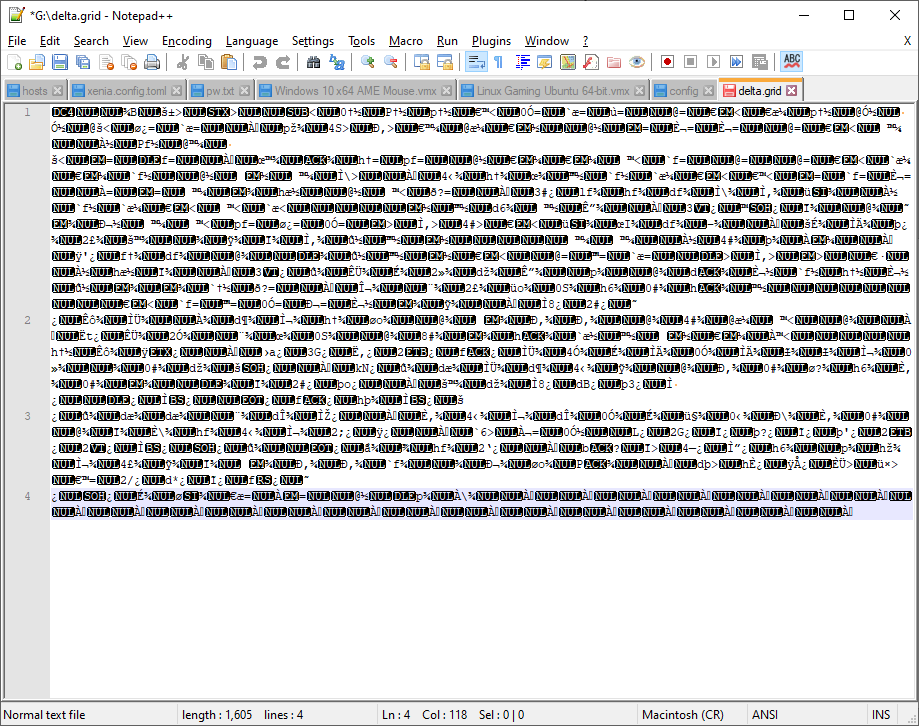Undo the last edit via toolbar
919x726 pixels.
click(x=260, y=62)
